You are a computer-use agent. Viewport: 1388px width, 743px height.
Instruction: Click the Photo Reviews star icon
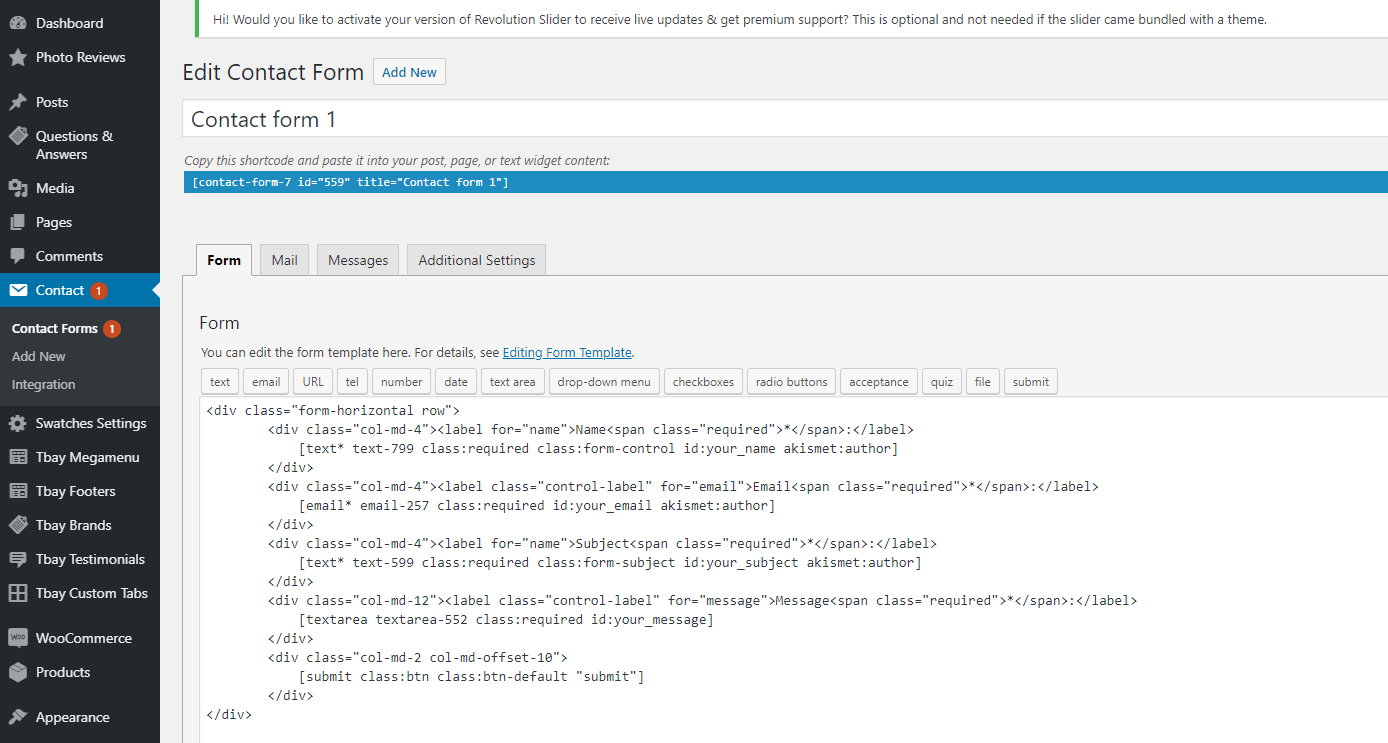click(18, 57)
